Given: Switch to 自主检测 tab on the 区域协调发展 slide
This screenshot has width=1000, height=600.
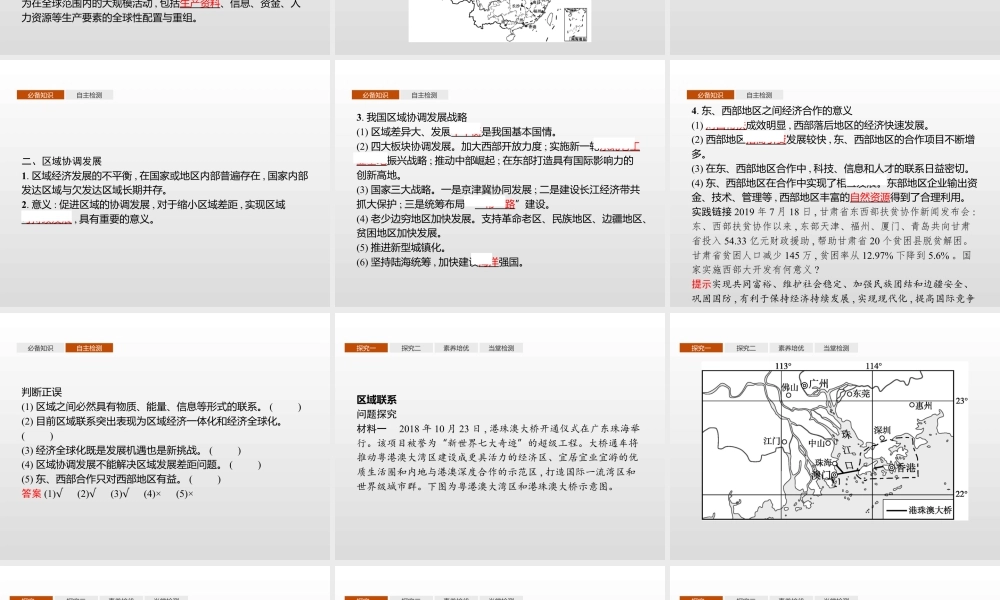Looking at the screenshot, I should point(90,94).
